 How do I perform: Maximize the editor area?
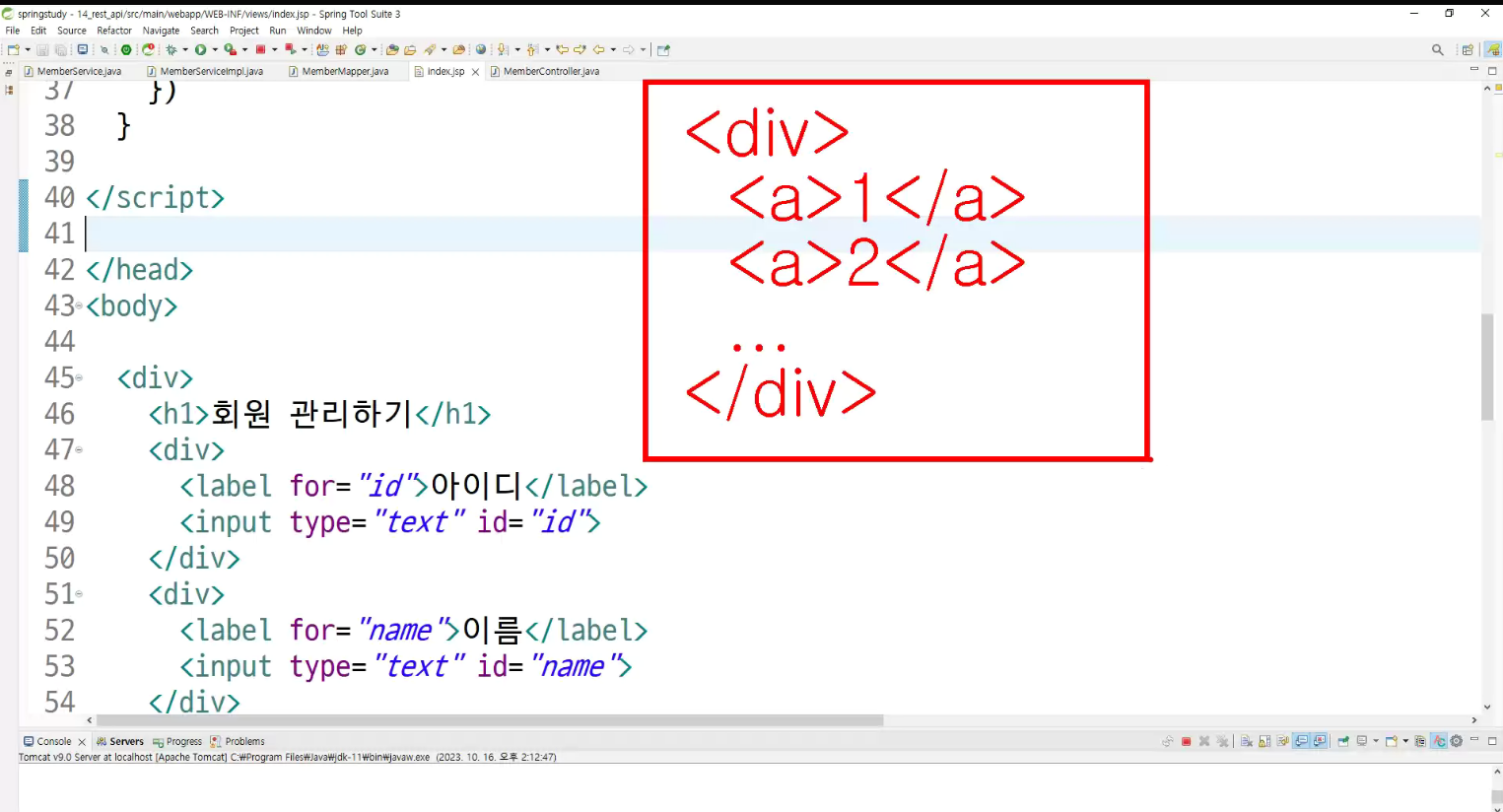(x=1492, y=71)
